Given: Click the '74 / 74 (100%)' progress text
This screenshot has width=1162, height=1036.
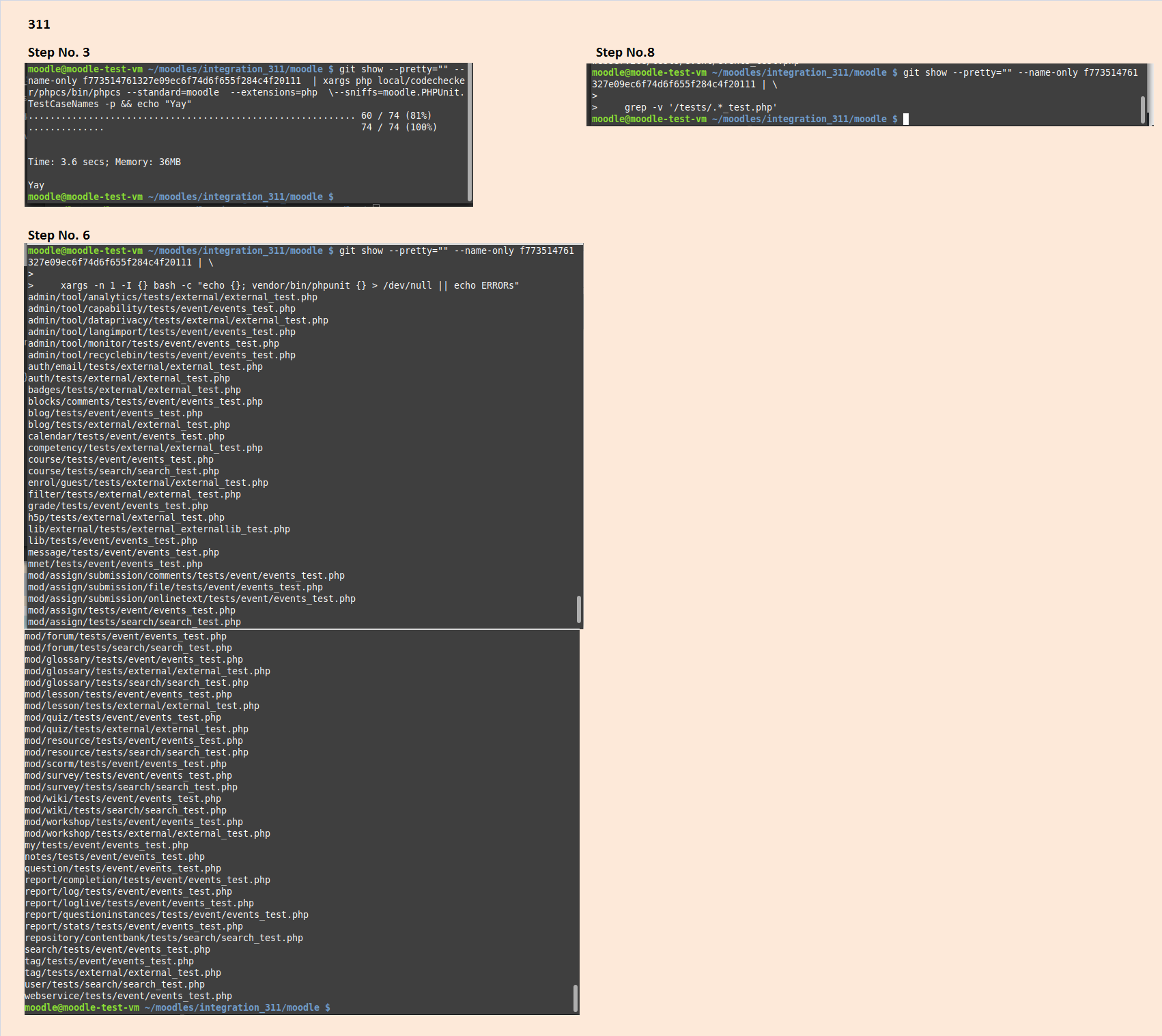Looking at the screenshot, I should coord(399,128).
